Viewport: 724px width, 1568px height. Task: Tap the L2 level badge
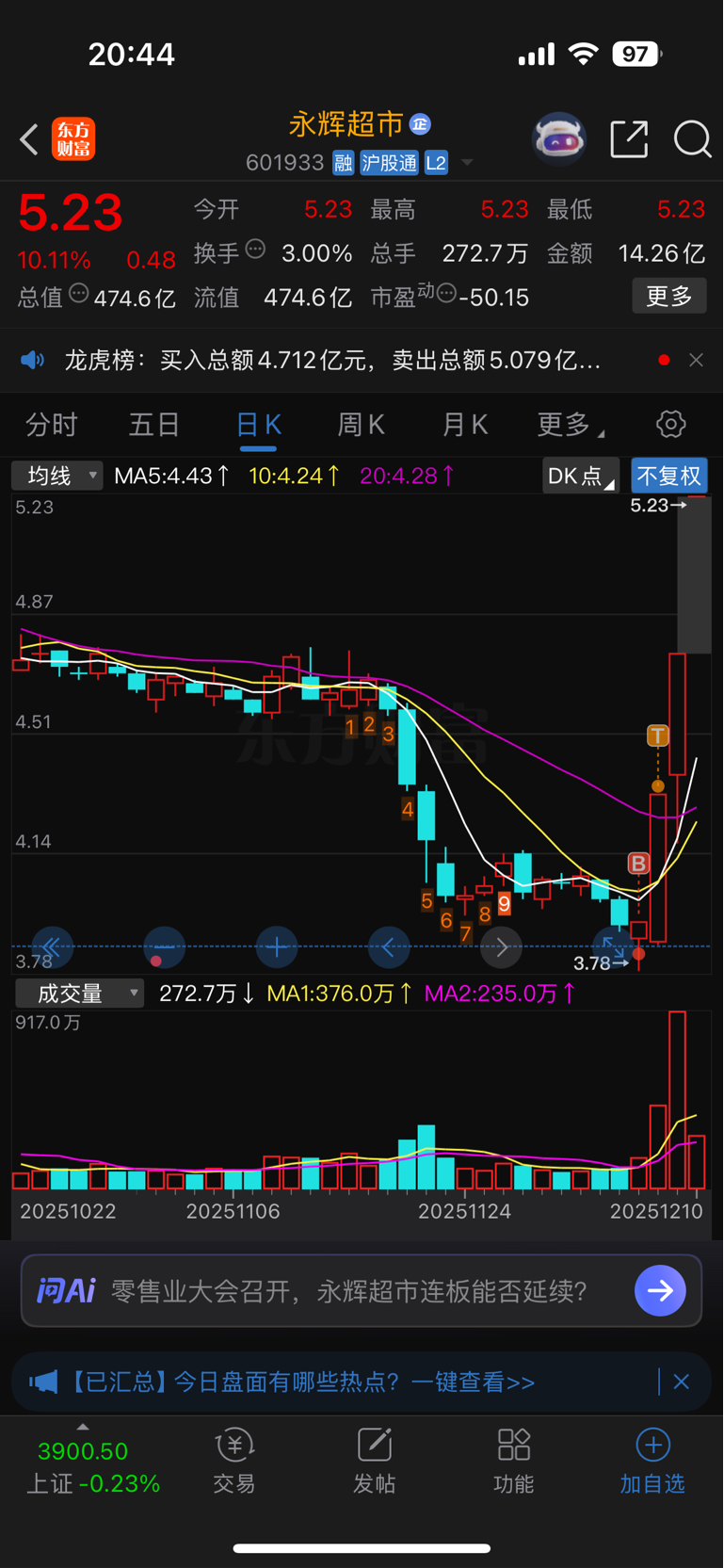pos(436,163)
